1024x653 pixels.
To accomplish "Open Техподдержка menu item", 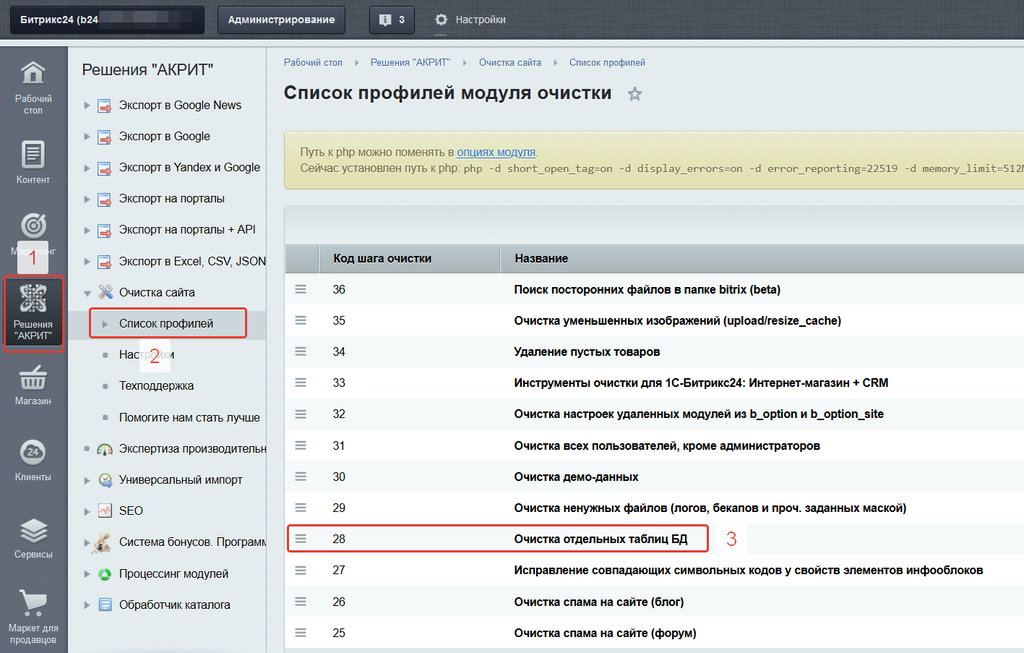I will [x=156, y=386].
